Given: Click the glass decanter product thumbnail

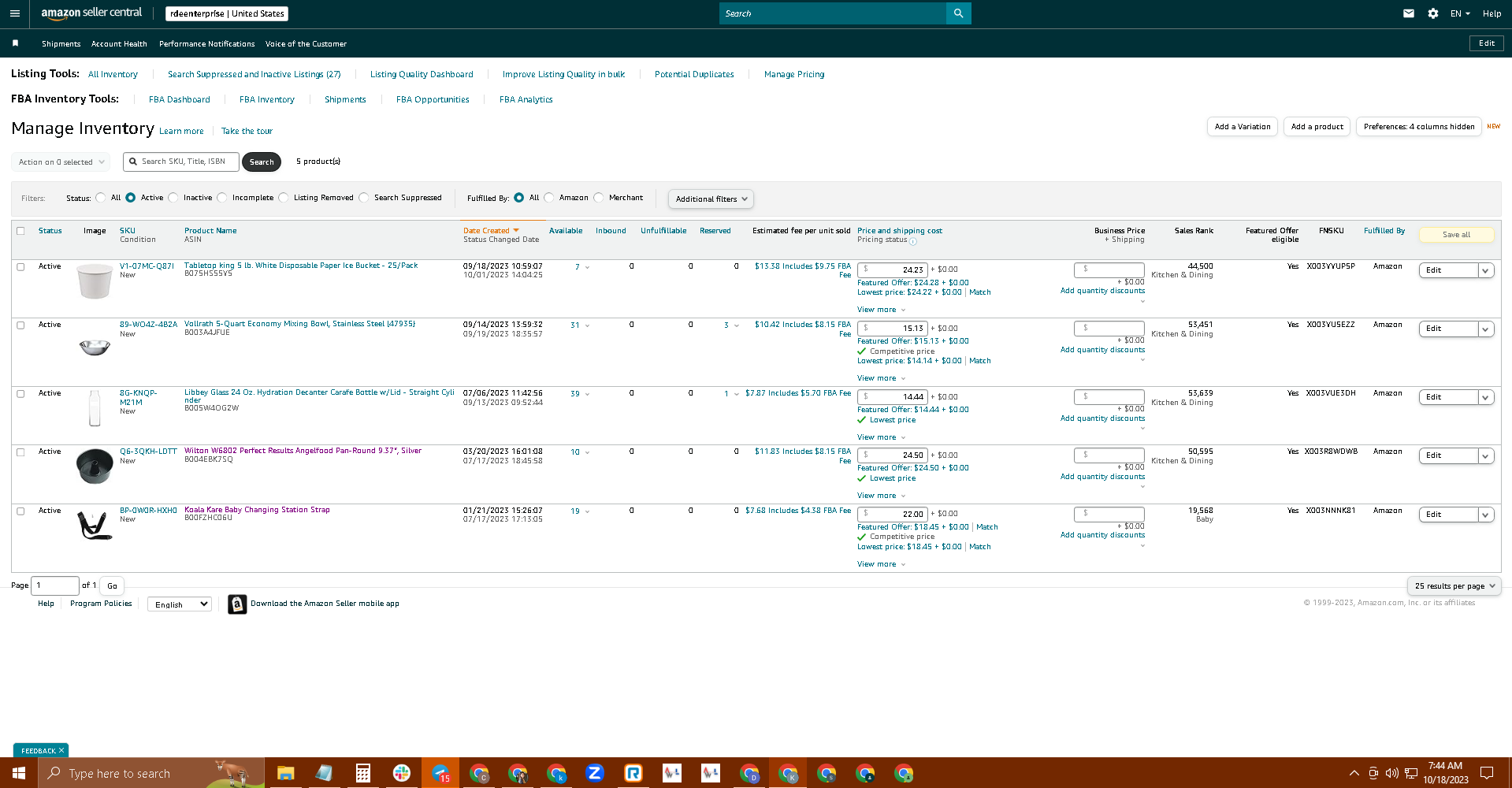Looking at the screenshot, I should pyautogui.click(x=95, y=408).
